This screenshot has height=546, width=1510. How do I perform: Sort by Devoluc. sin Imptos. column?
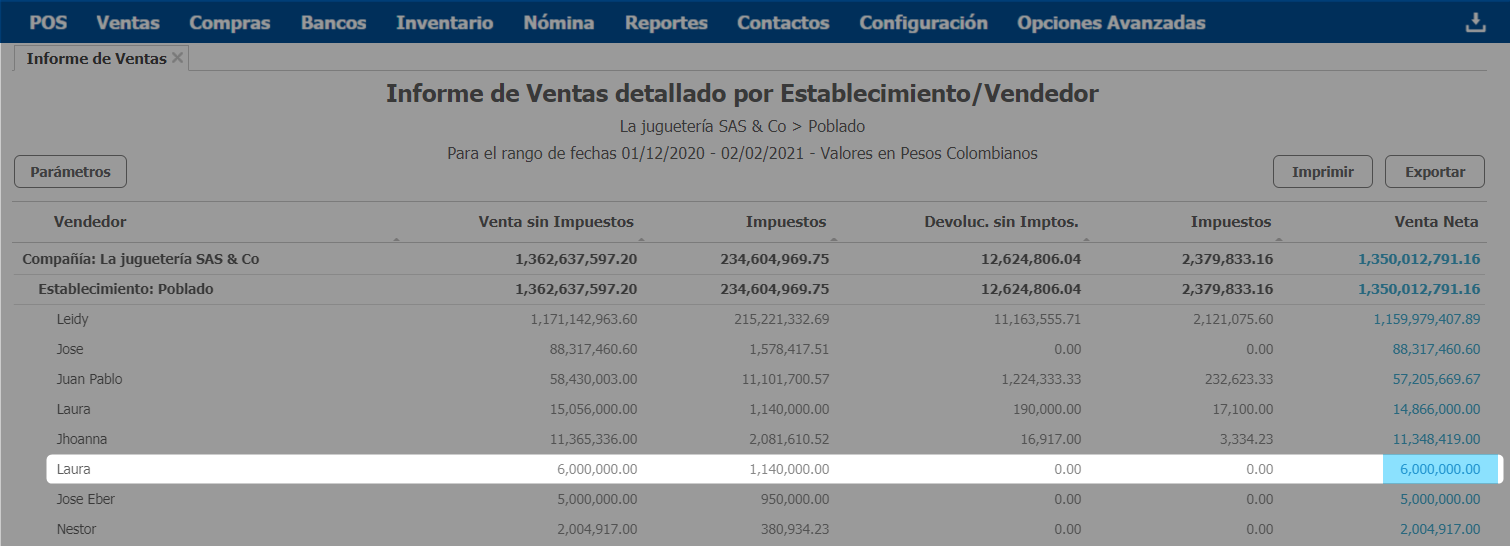[1001, 222]
